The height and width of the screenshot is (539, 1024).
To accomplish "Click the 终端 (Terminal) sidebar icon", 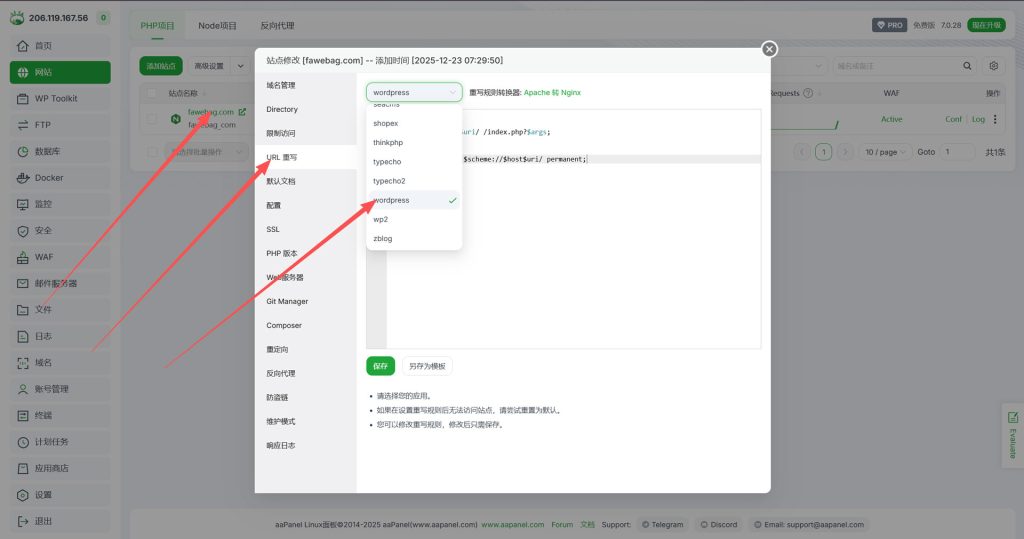I will tap(23, 415).
